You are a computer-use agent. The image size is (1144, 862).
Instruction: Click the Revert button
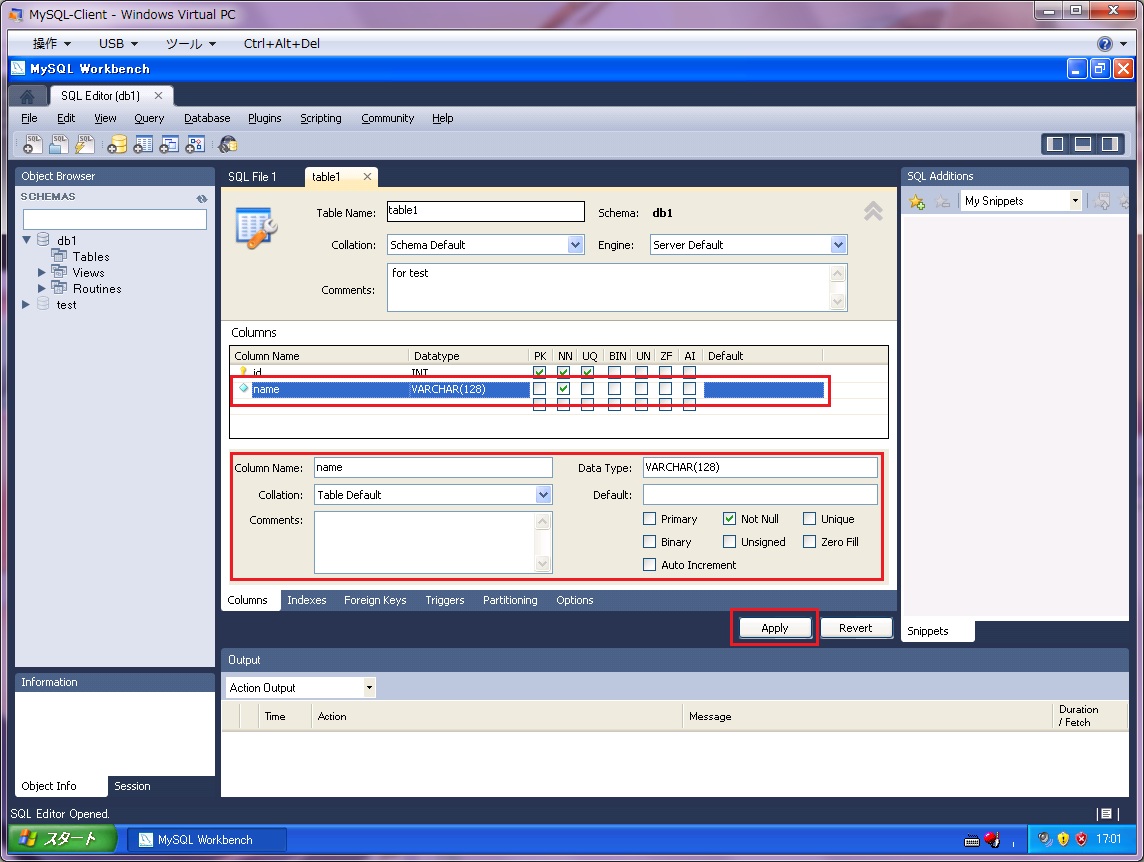point(856,628)
